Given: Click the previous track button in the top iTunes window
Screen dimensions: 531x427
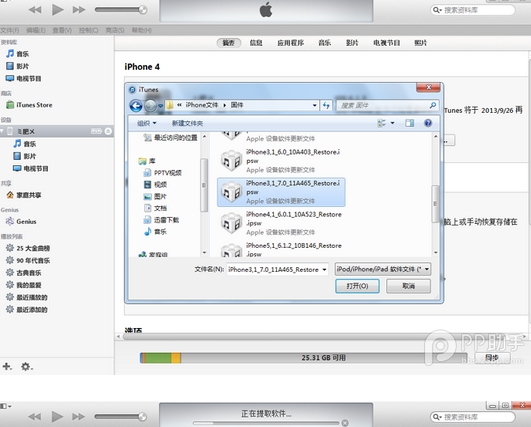Looking at the screenshot, I should tap(35, 9).
